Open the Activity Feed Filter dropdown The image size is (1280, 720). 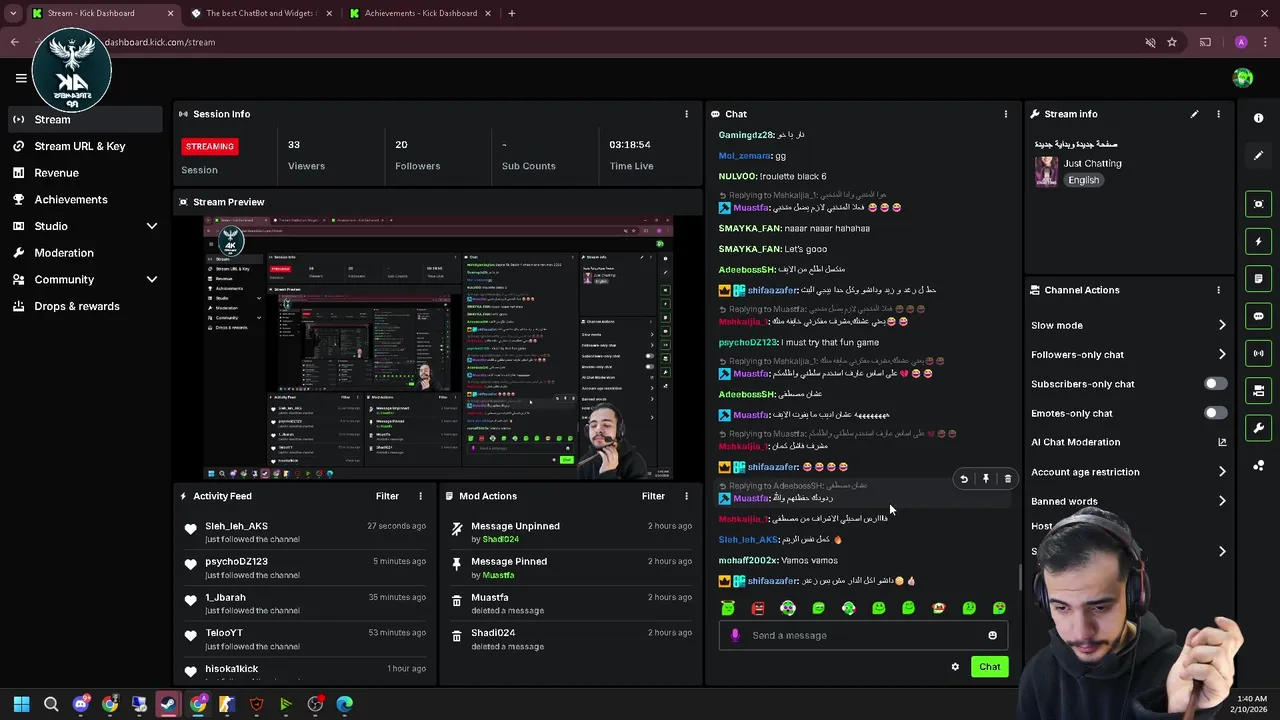coord(387,496)
